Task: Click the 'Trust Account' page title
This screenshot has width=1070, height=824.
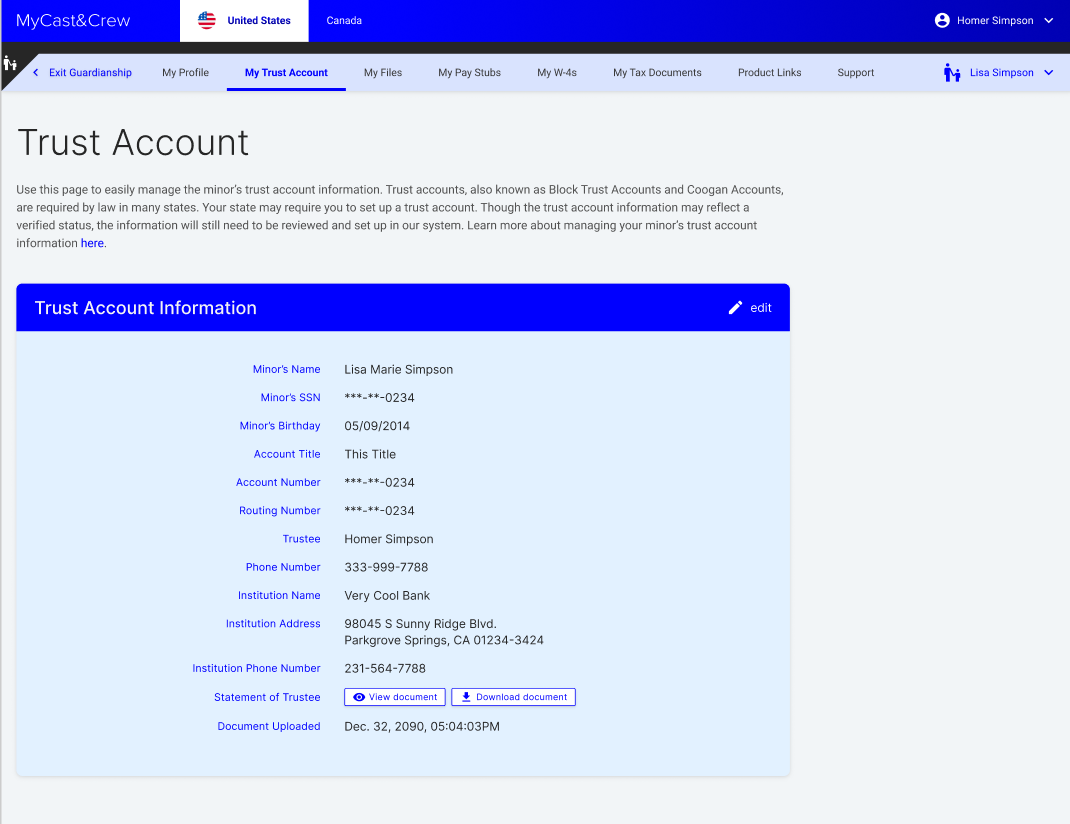Action: [x=133, y=143]
